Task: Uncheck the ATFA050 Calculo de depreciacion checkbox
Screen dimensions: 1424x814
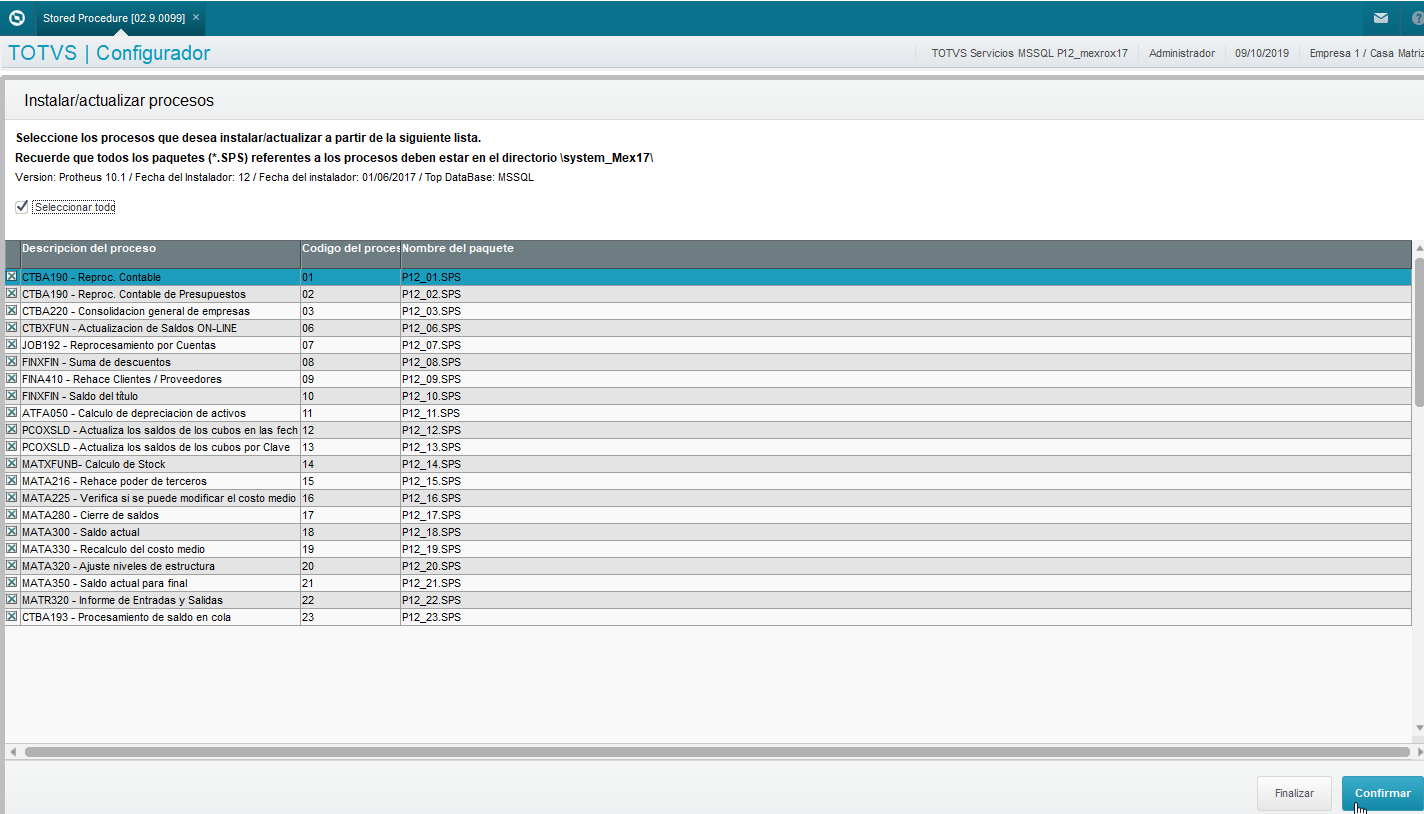Action: 12,412
